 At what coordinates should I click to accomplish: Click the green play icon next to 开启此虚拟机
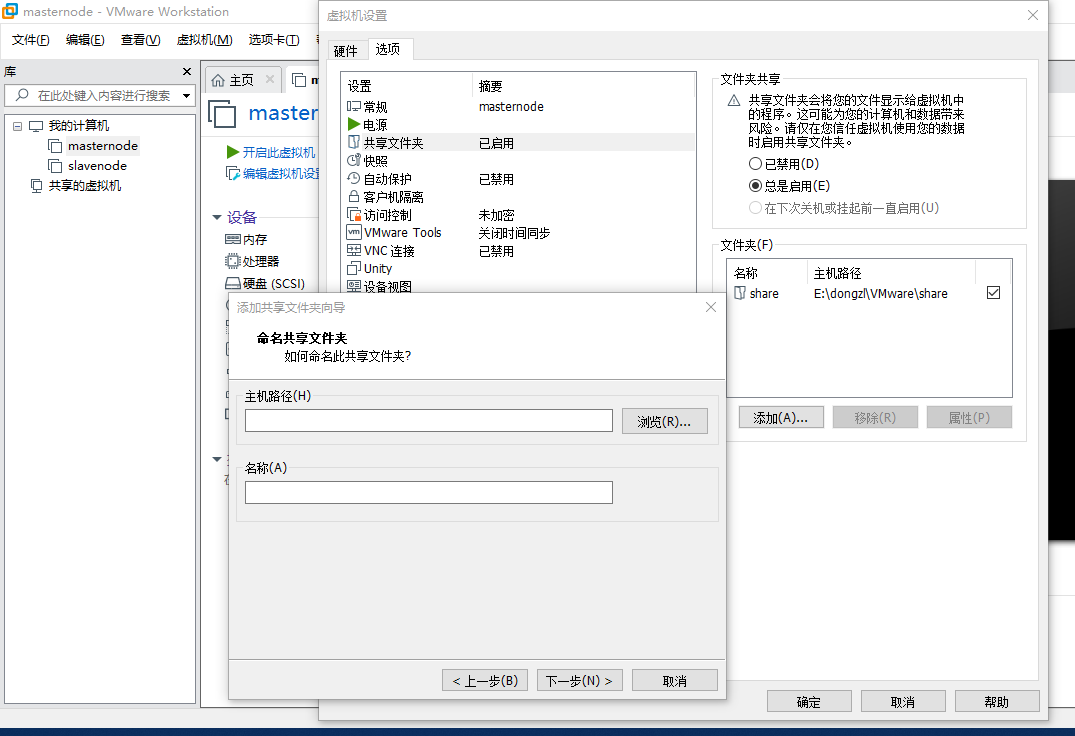click(x=232, y=152)
